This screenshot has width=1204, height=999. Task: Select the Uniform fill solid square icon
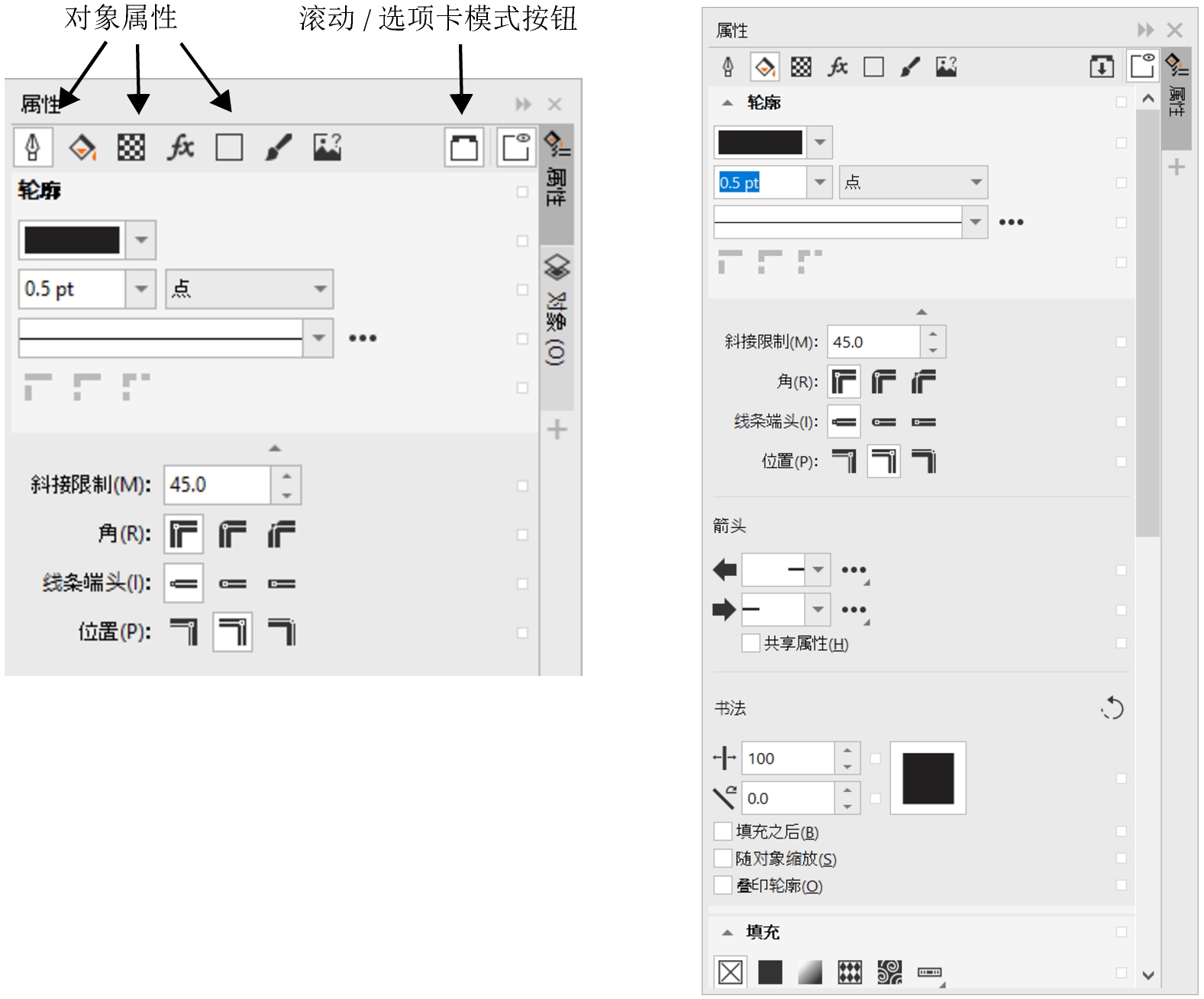(770, 972)
